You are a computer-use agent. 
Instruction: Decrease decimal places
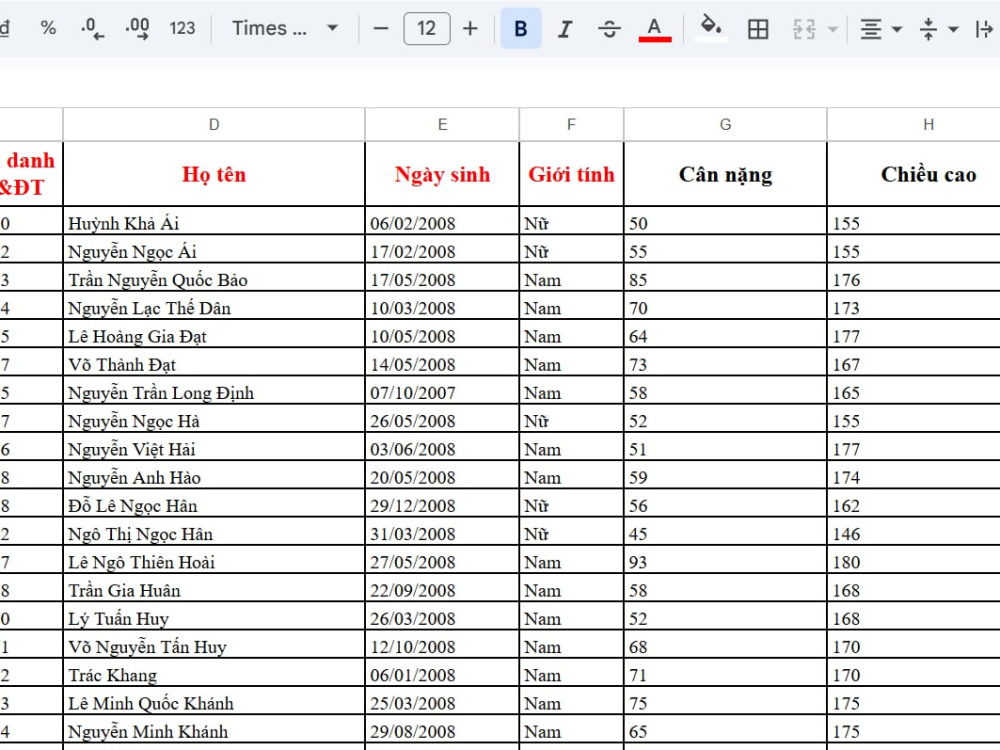93,28
